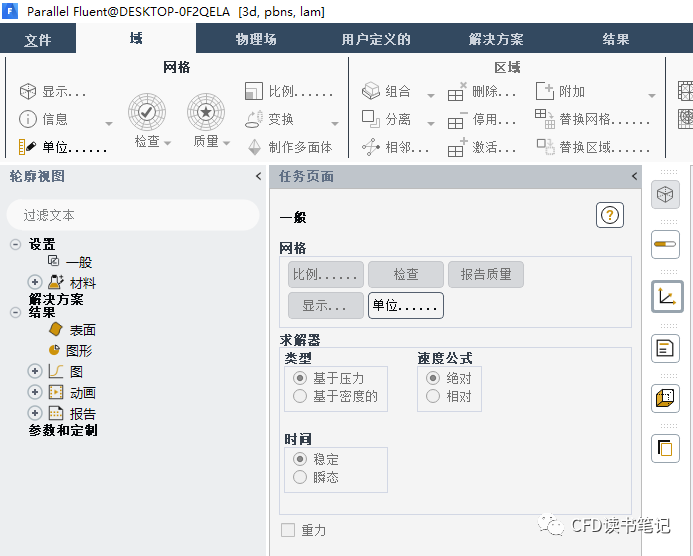Click the axes triad toolbar icon
This screenshot has height=556, width=693.
[x=667, y=296]
